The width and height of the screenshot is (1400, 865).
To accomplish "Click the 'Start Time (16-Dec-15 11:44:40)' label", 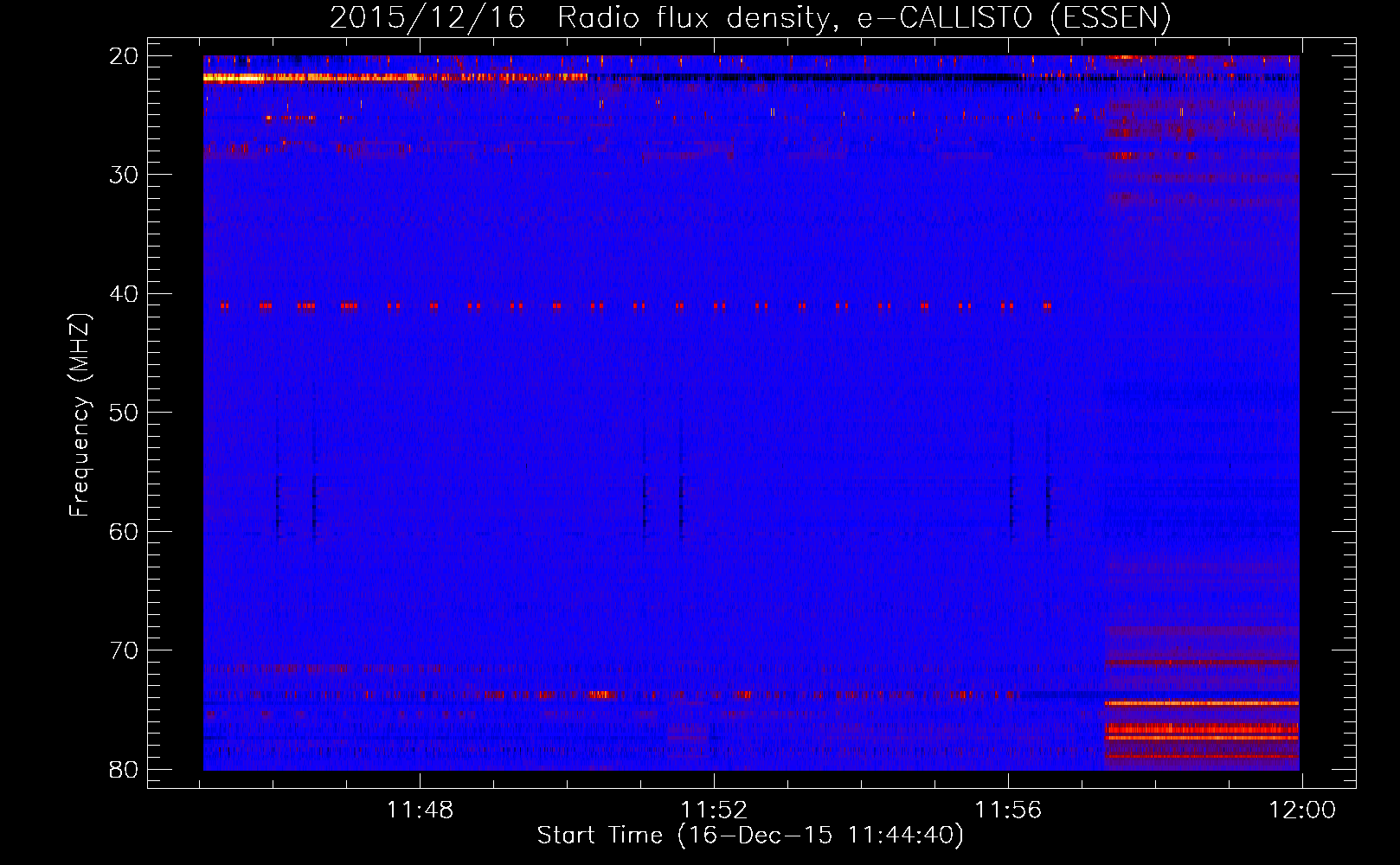I will tap(750, 836).
